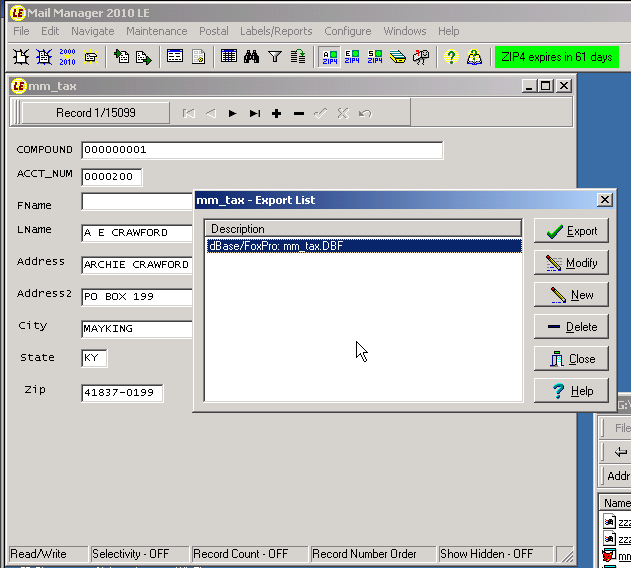
Task: Click the State field KY
Action: click(94, 358)
